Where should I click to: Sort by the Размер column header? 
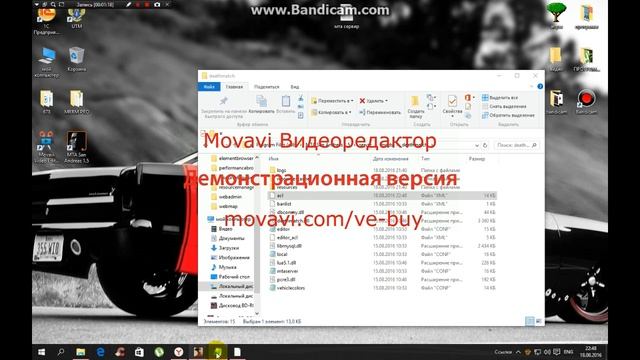click(477, 158)
